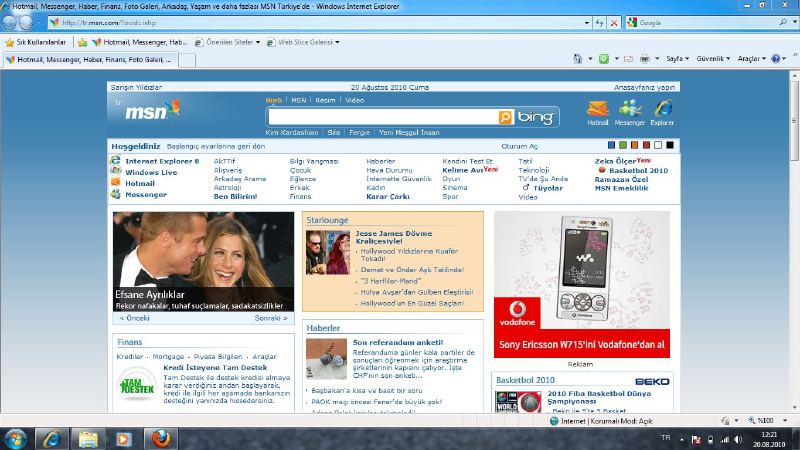Open Windows Media Player from taskbar

[x=123, y=439]
